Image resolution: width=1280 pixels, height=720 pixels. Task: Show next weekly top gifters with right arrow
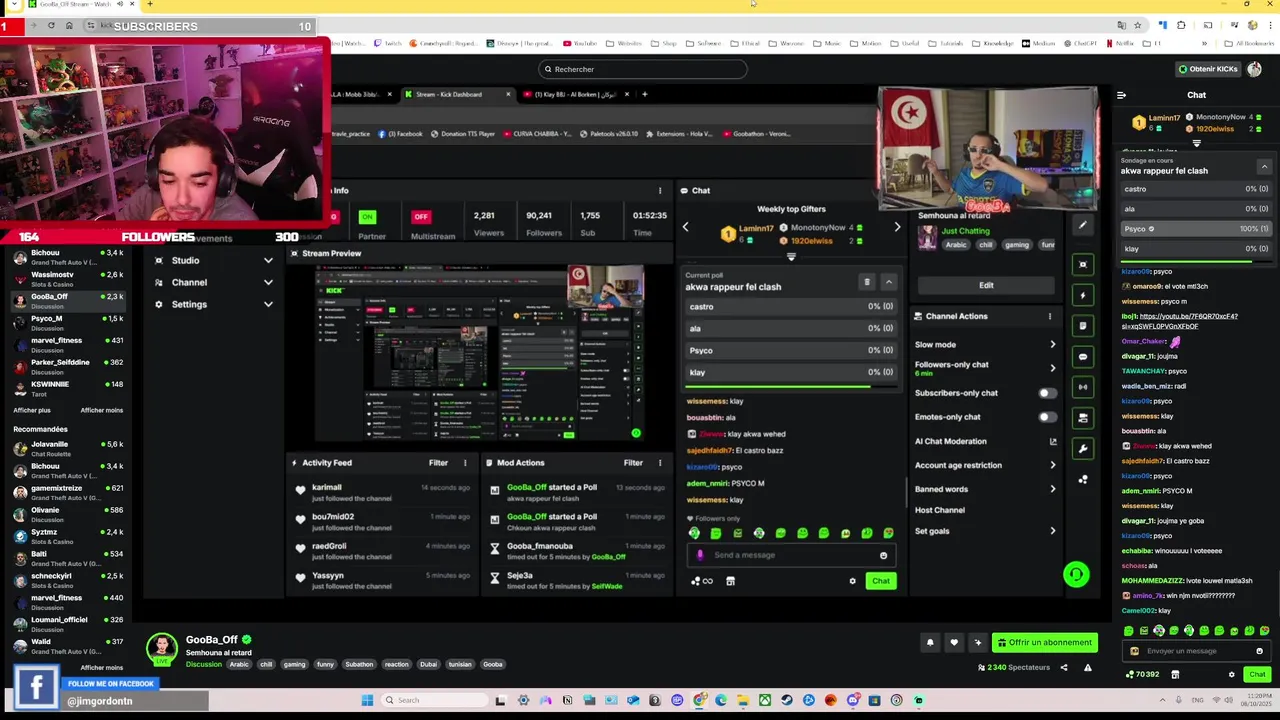pyautogui.click(x=897, y=227)
